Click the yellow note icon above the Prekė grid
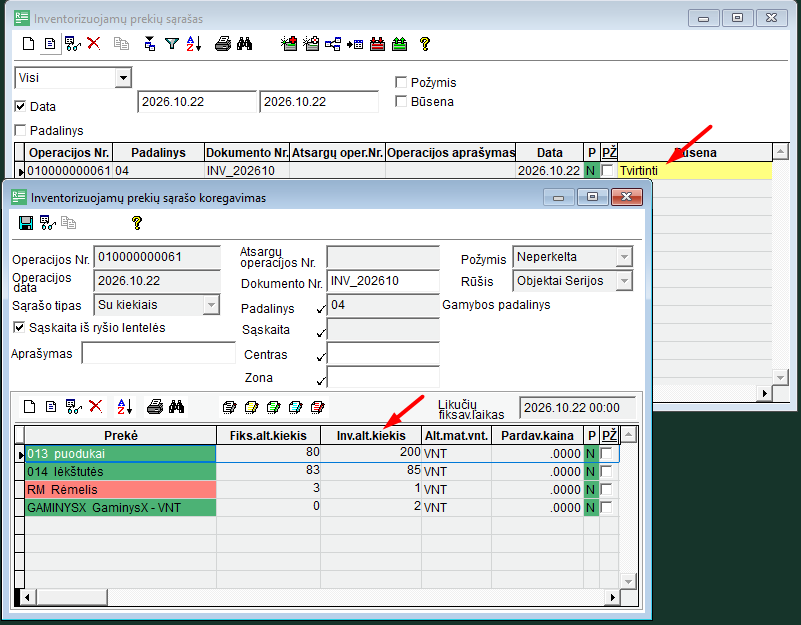This screenshot has width=801, height=625. coord(251,407)
